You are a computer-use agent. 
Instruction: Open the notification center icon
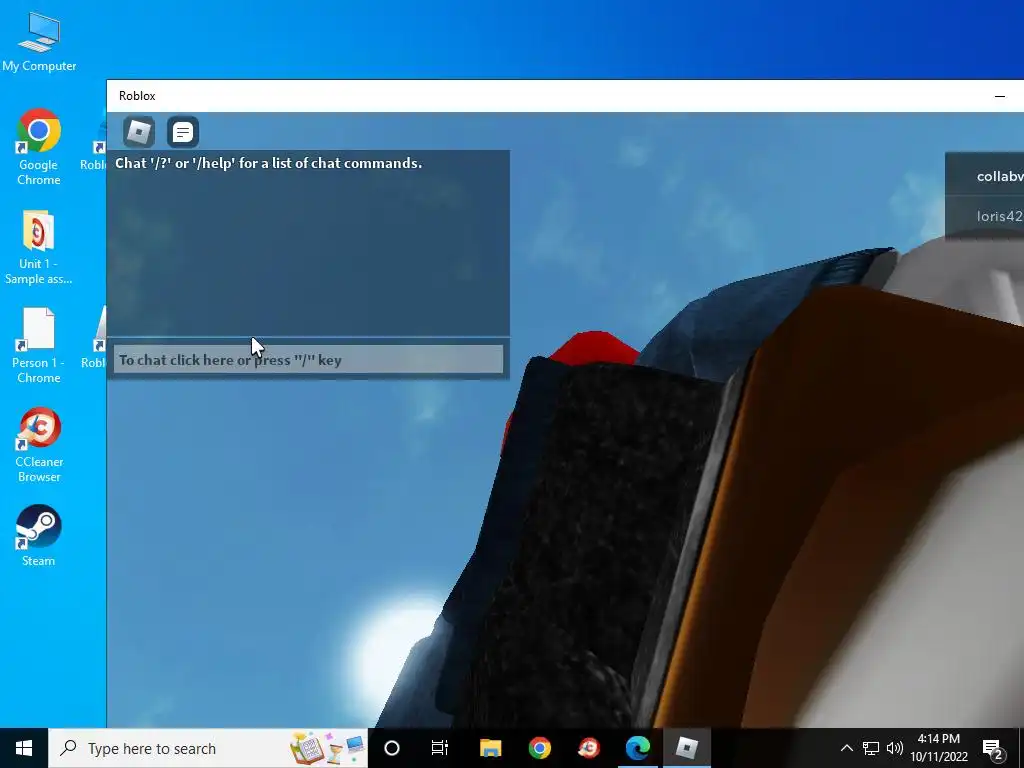point(992,748)
